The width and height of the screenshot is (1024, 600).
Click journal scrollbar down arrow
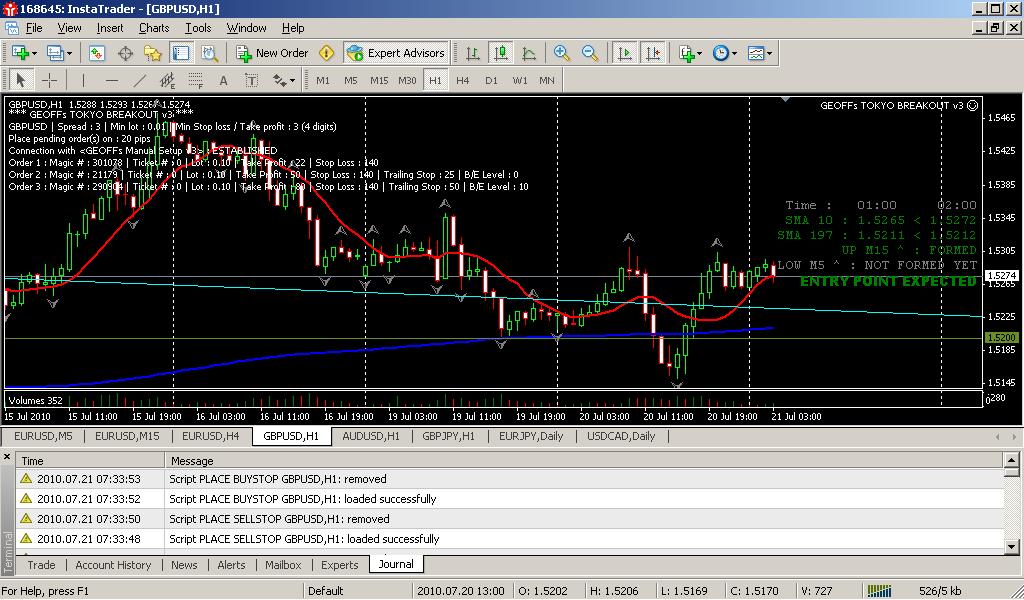1012,547
